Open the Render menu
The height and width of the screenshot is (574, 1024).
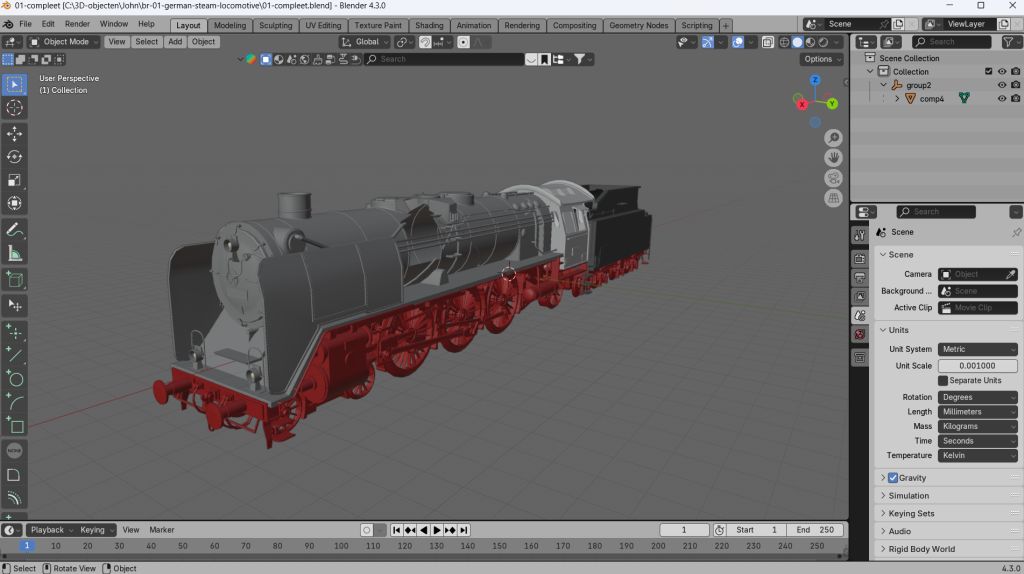(77, 24)
